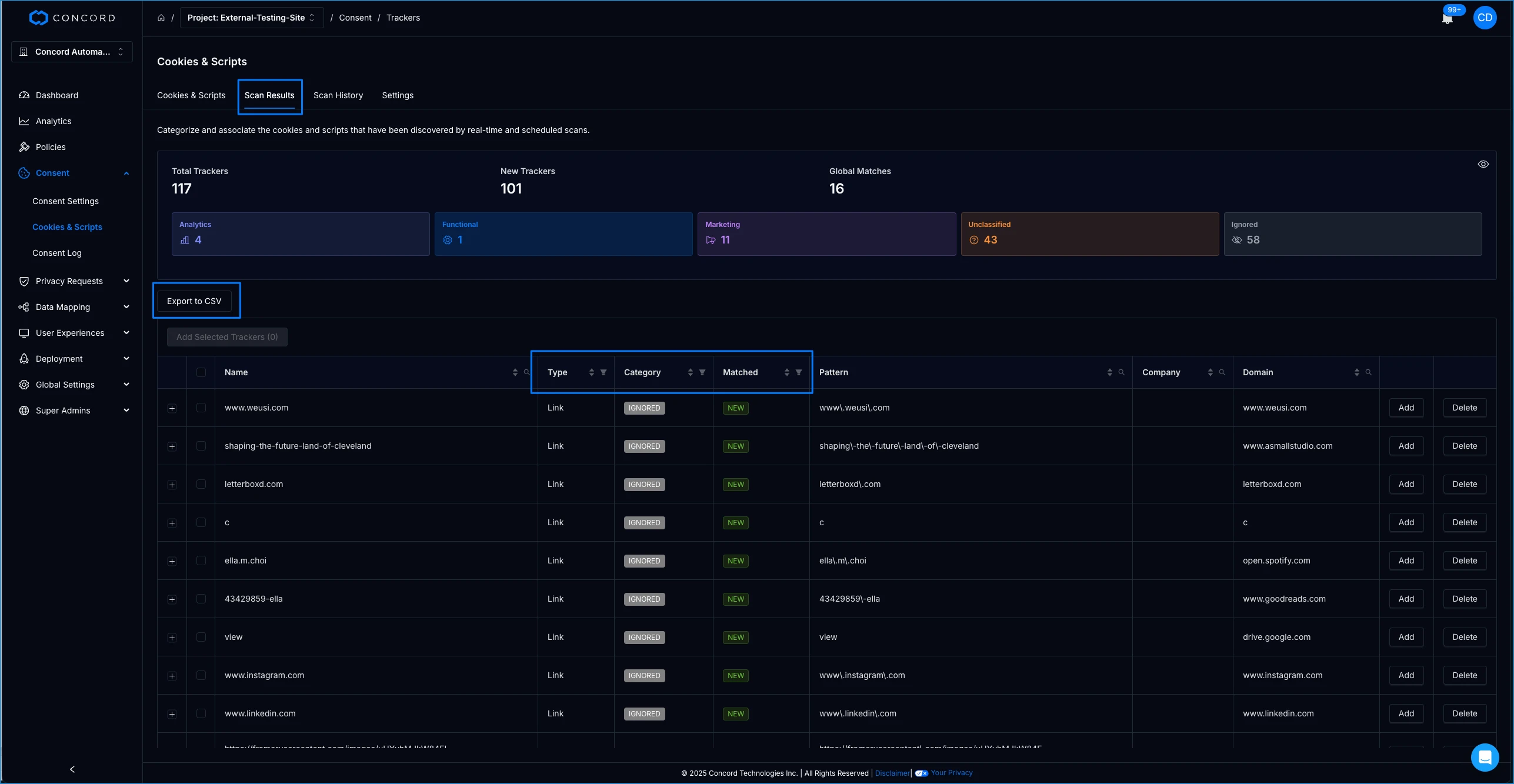The height and width of the screenshot is (784, 1514).
Task: Click Export to CSV
Action: pos(194,301)
